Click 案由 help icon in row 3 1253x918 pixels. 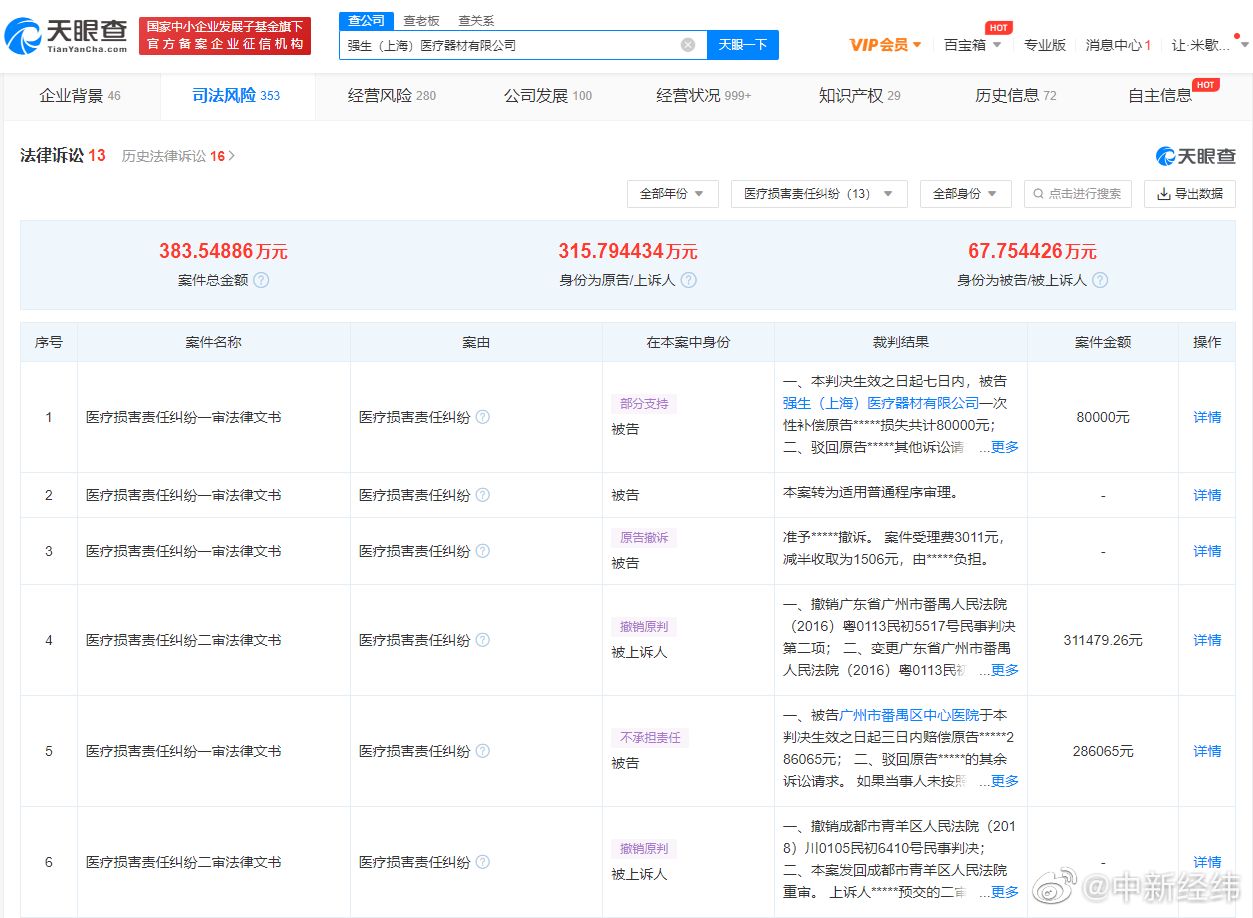click(483, 551)
